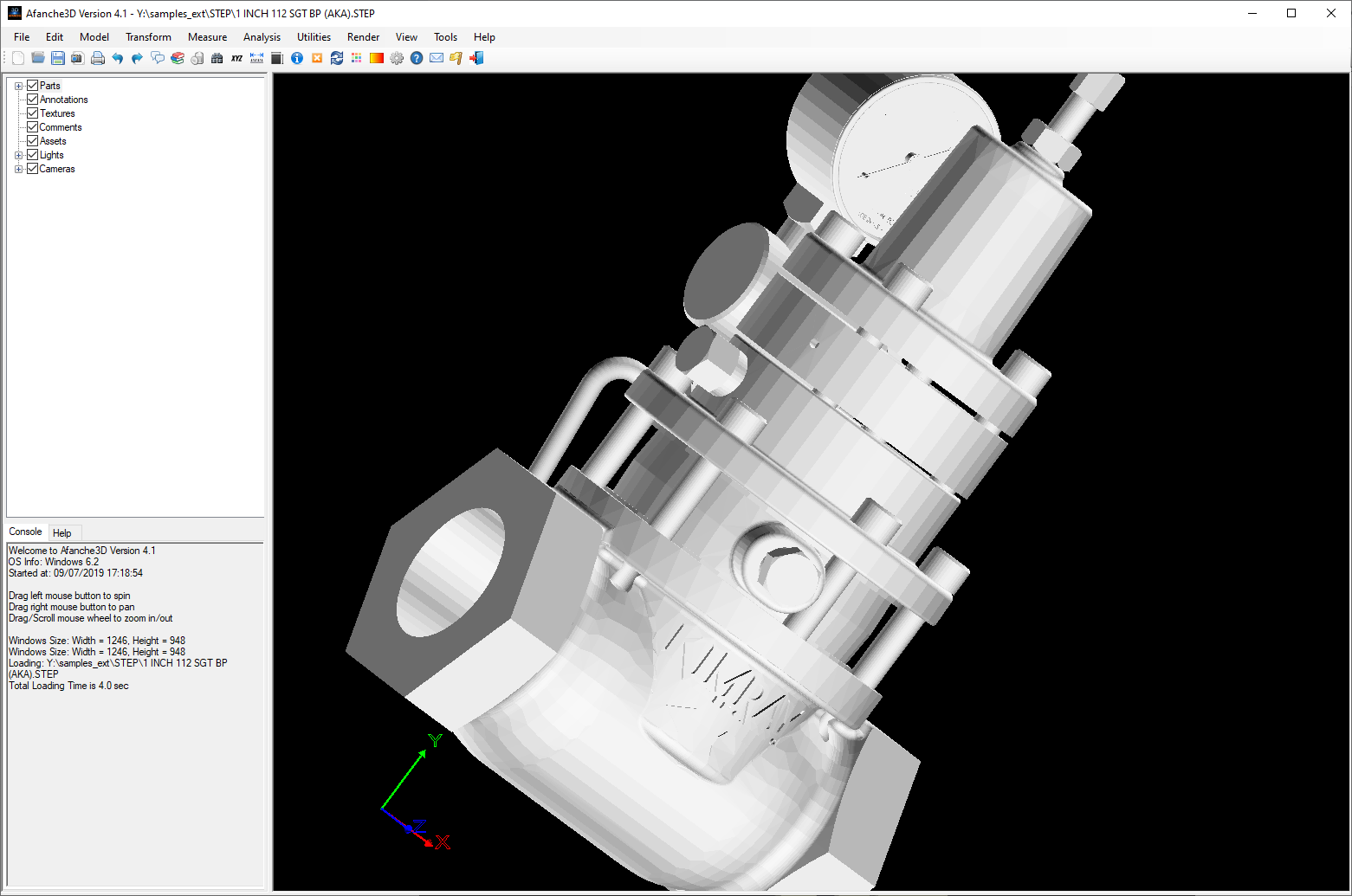Click the exit door icon
The height and width of the screenshot is (896, 1352).
tap(476, 58)
